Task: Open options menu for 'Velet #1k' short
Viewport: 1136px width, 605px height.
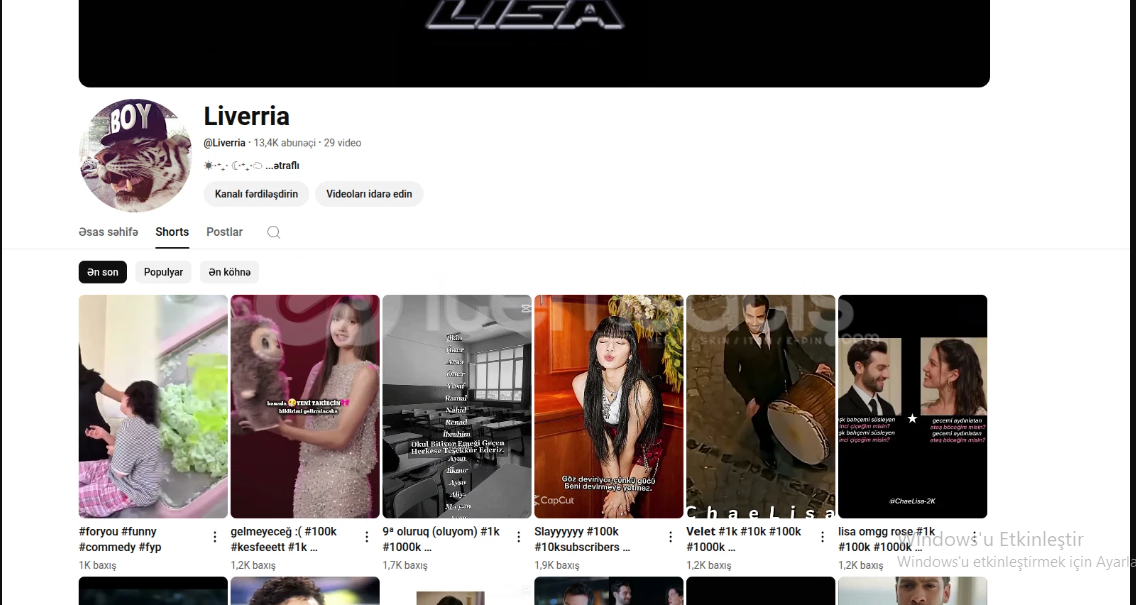Action: click(822, 537)
